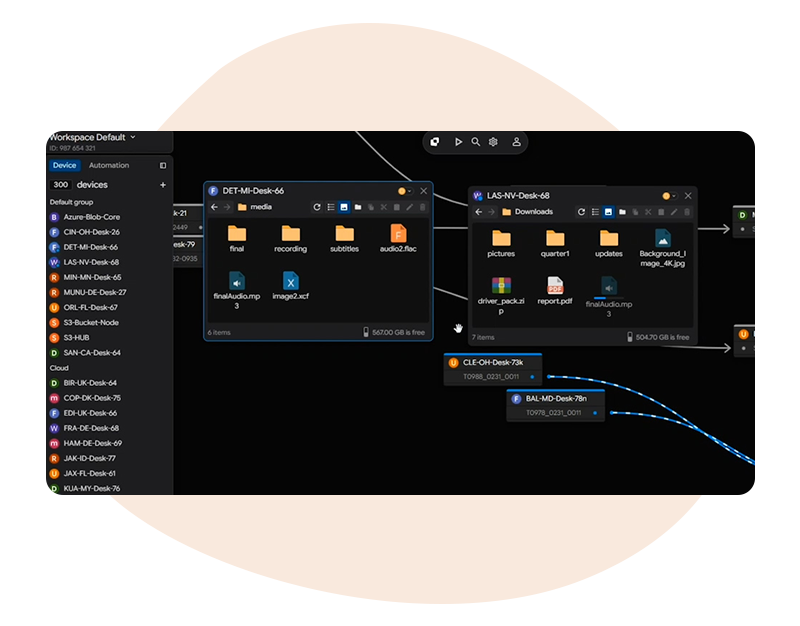
Task: Open the report.pdf file
Action: 555,290
